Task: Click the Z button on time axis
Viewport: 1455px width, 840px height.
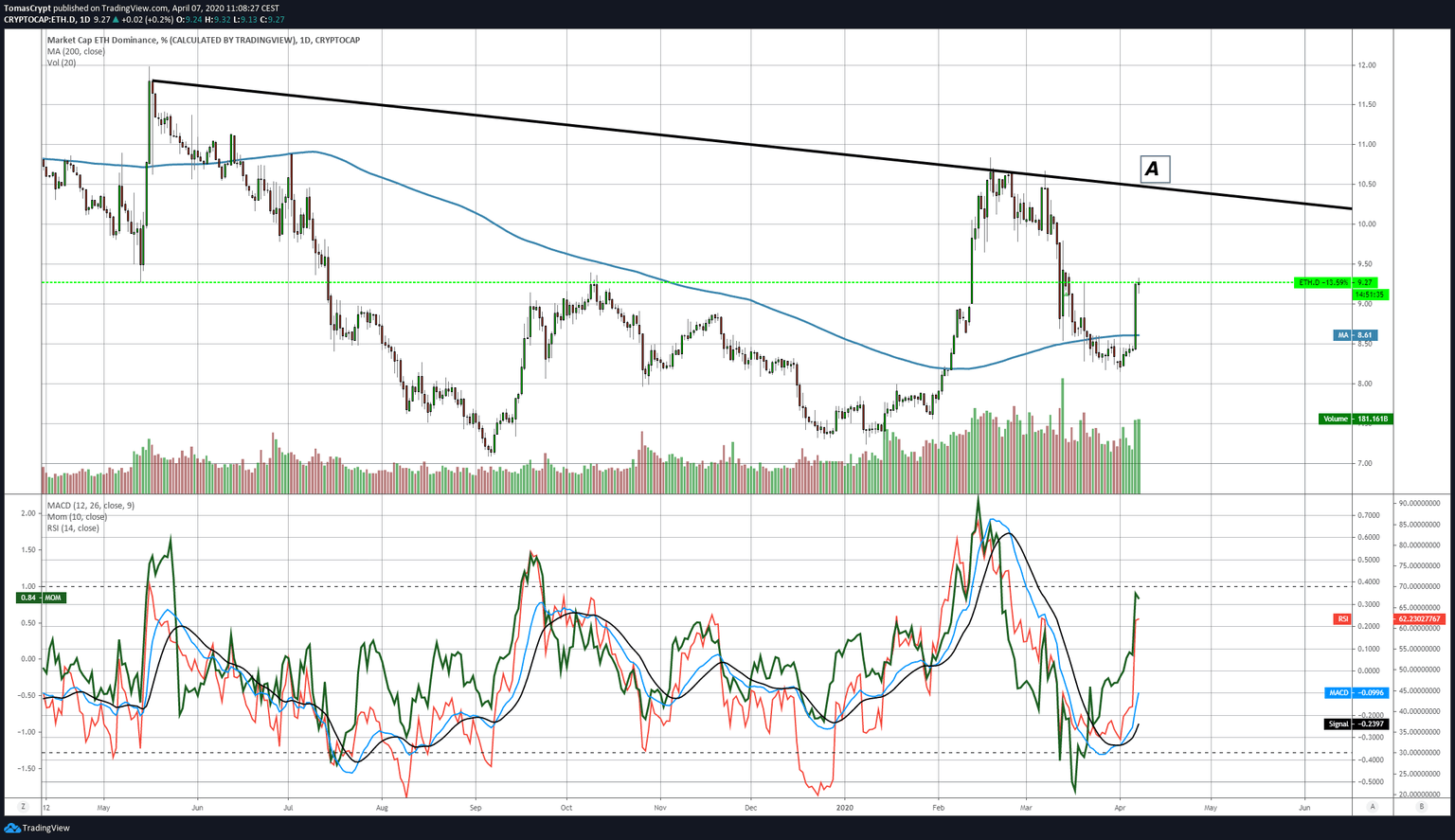Action: tap(23, 806)
